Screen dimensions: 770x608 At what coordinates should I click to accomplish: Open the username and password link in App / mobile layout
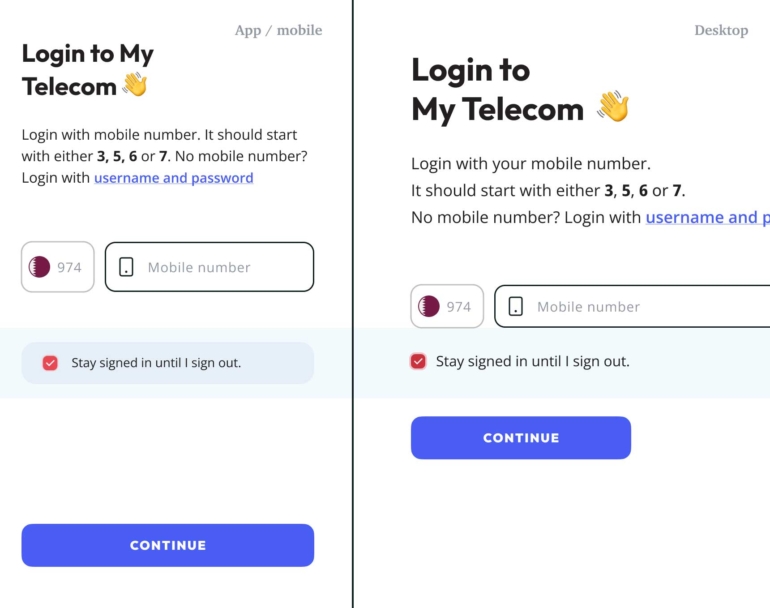point(173,178)
